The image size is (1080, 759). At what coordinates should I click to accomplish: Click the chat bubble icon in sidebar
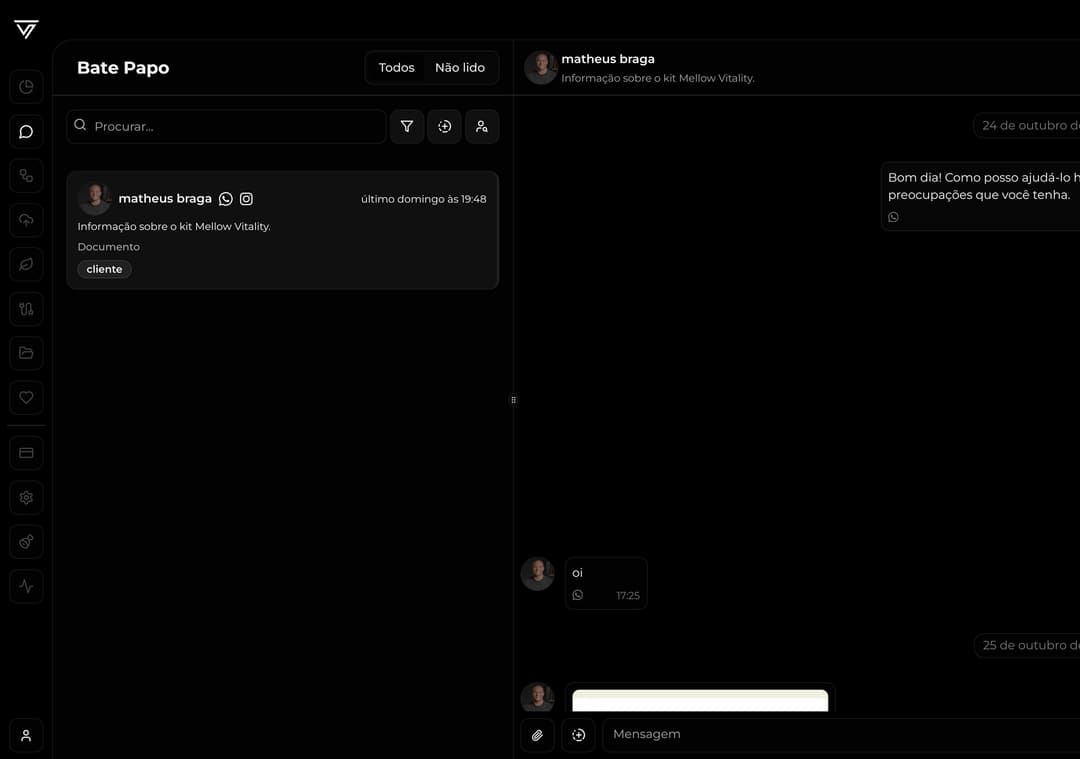pyautogui.click(x=26, y=132)
